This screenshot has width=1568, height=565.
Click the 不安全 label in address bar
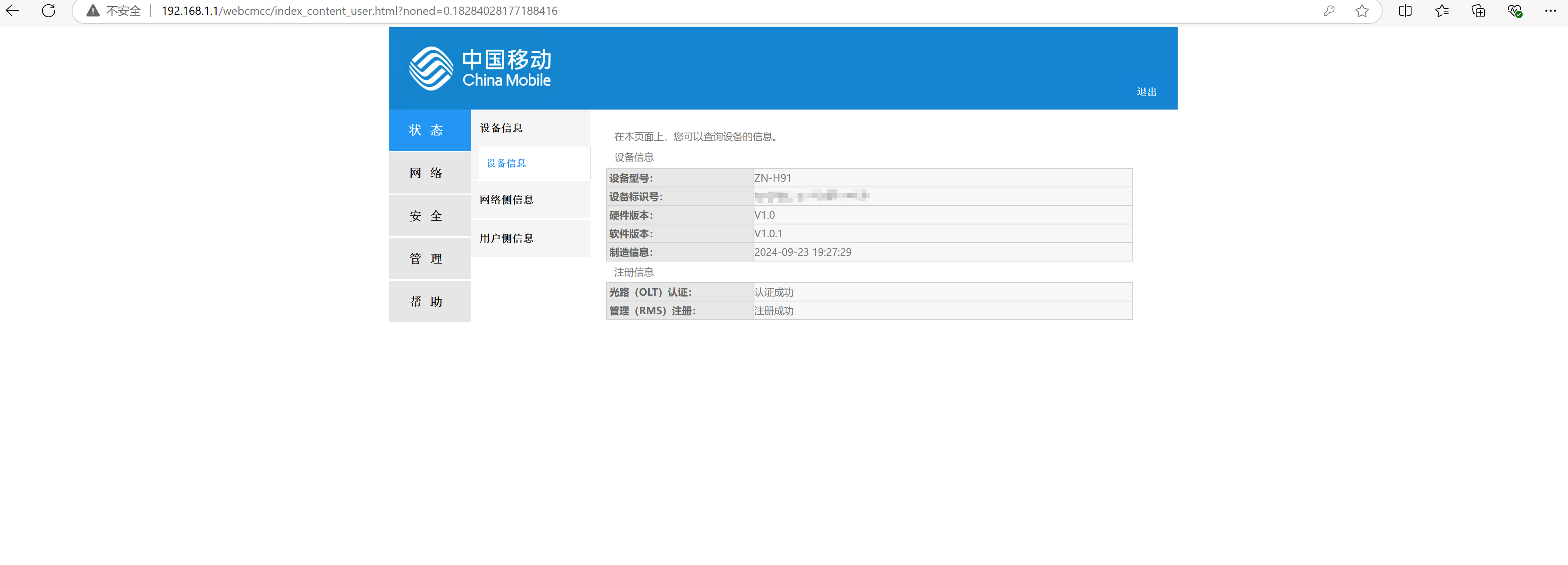[x=123, y=11]
